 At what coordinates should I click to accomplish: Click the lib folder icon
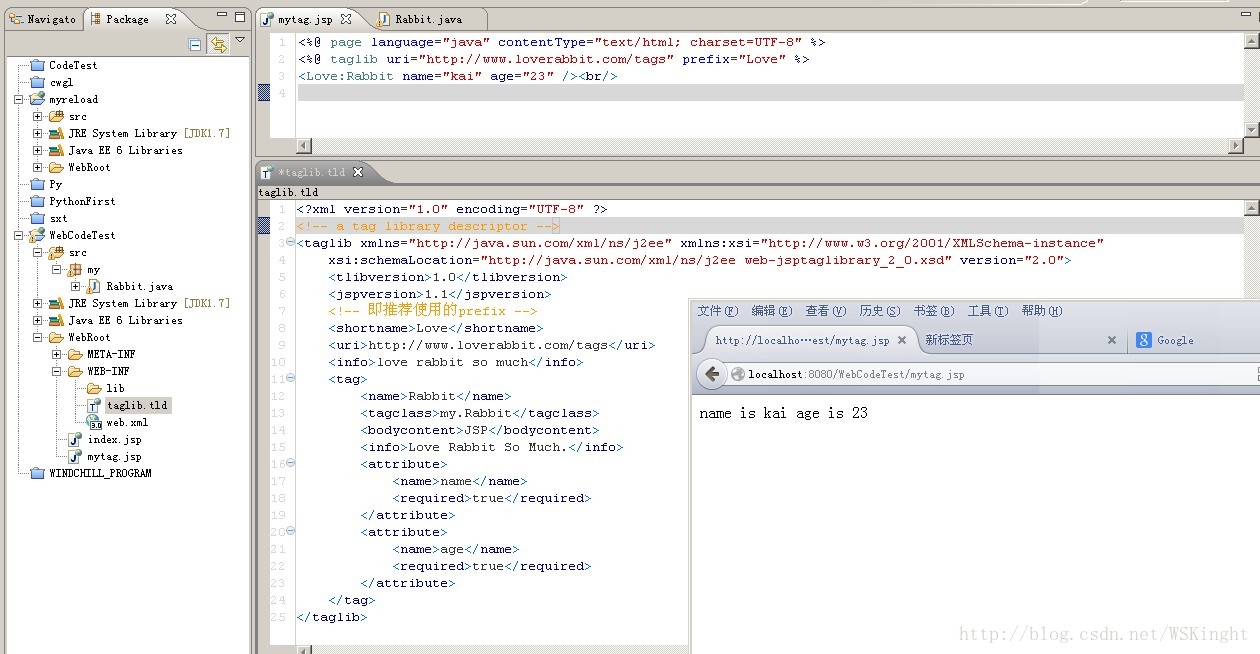(x=94, y=388)
